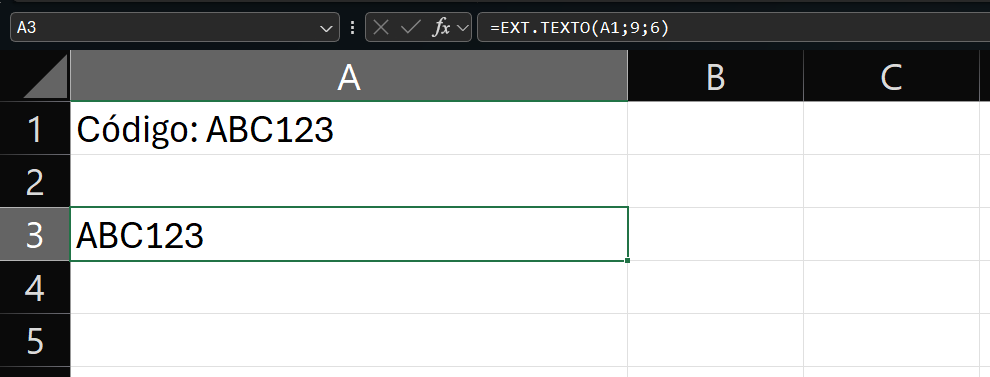This screenshot has height=377, width=990.
Task: Cancel the formula entry with the X icon
Action: 381,28
